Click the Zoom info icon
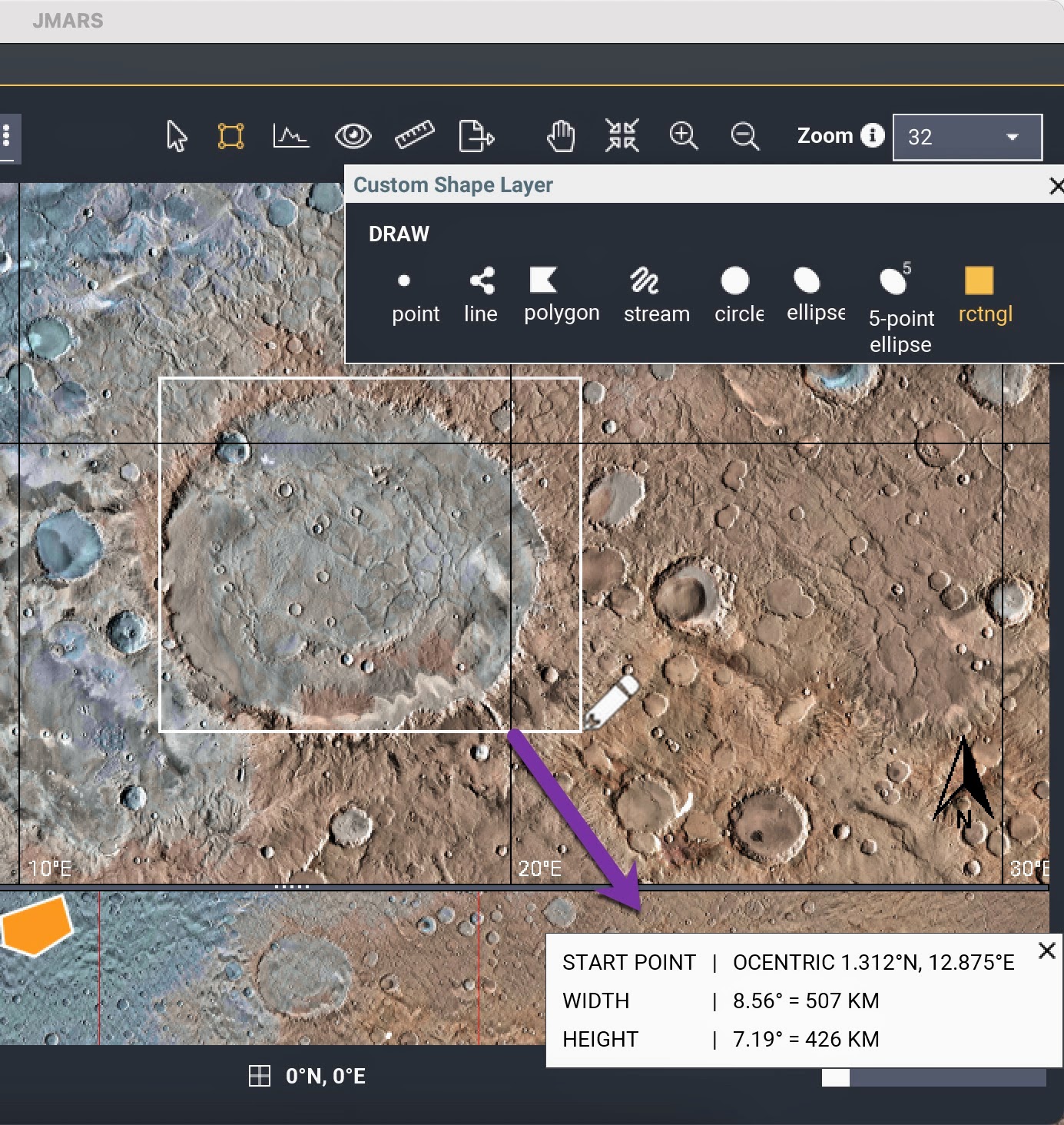 click(x=872, y=135)
